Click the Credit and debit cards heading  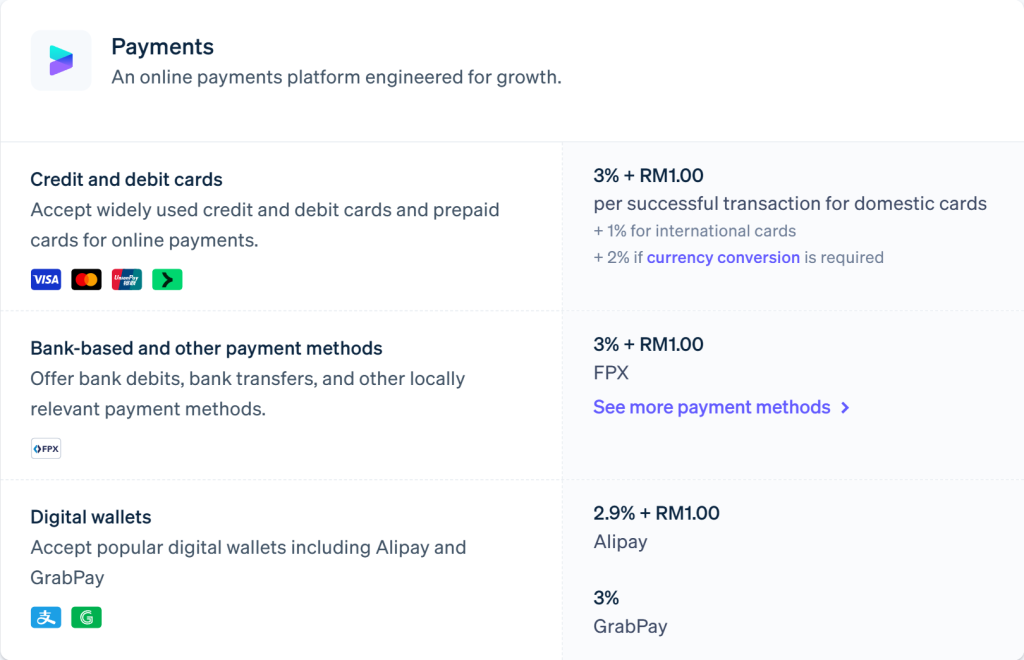[126, 180]
